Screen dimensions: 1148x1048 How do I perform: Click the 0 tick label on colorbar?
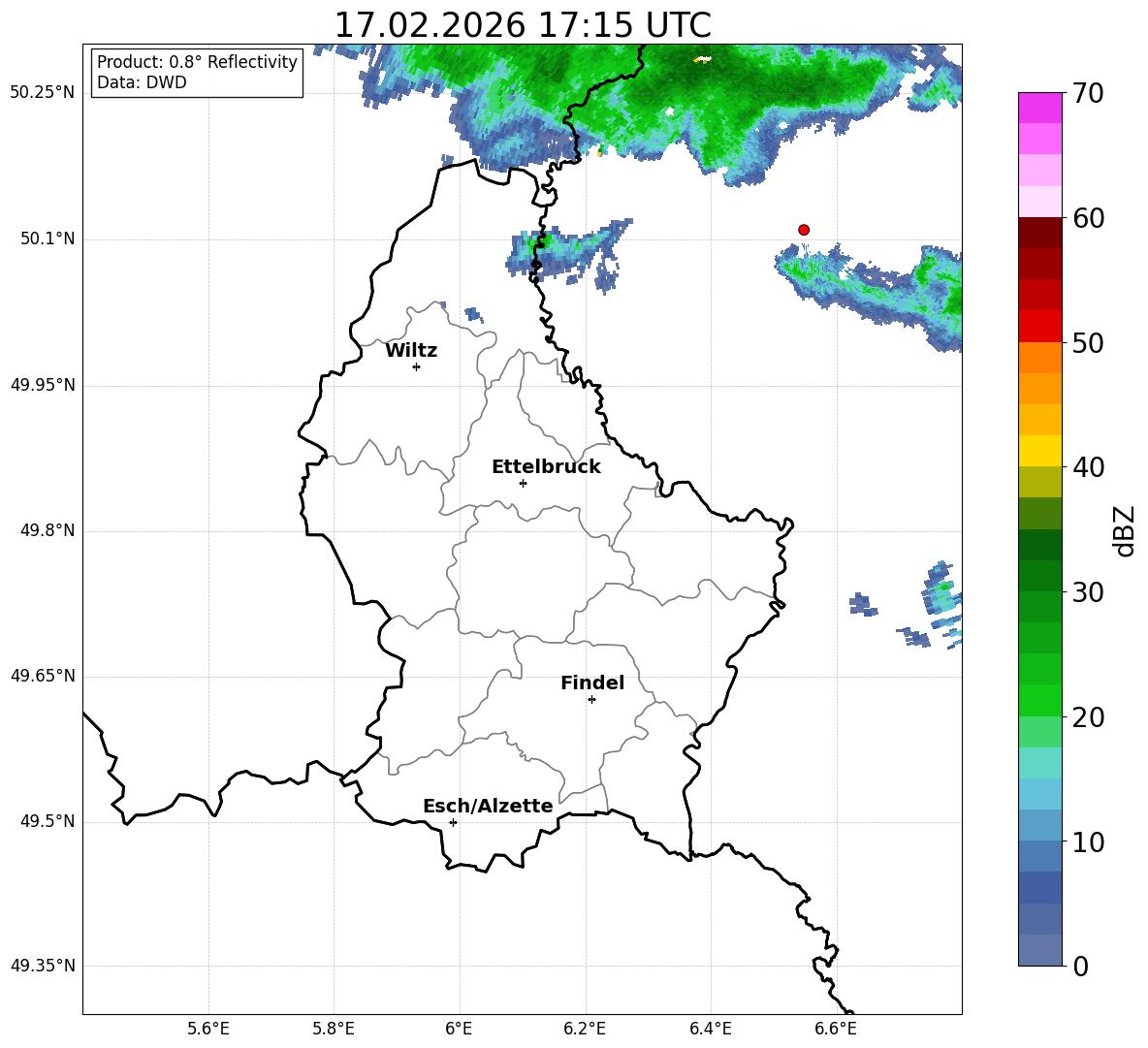click(x=1080, y=966)
